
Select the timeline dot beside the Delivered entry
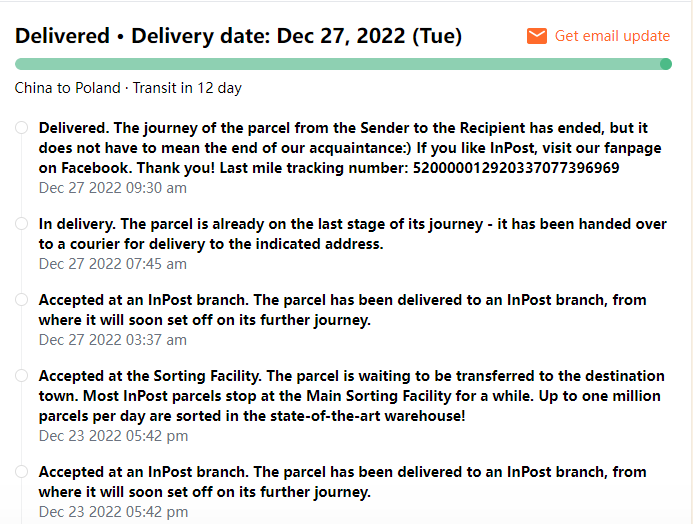(x=22, y=128)
